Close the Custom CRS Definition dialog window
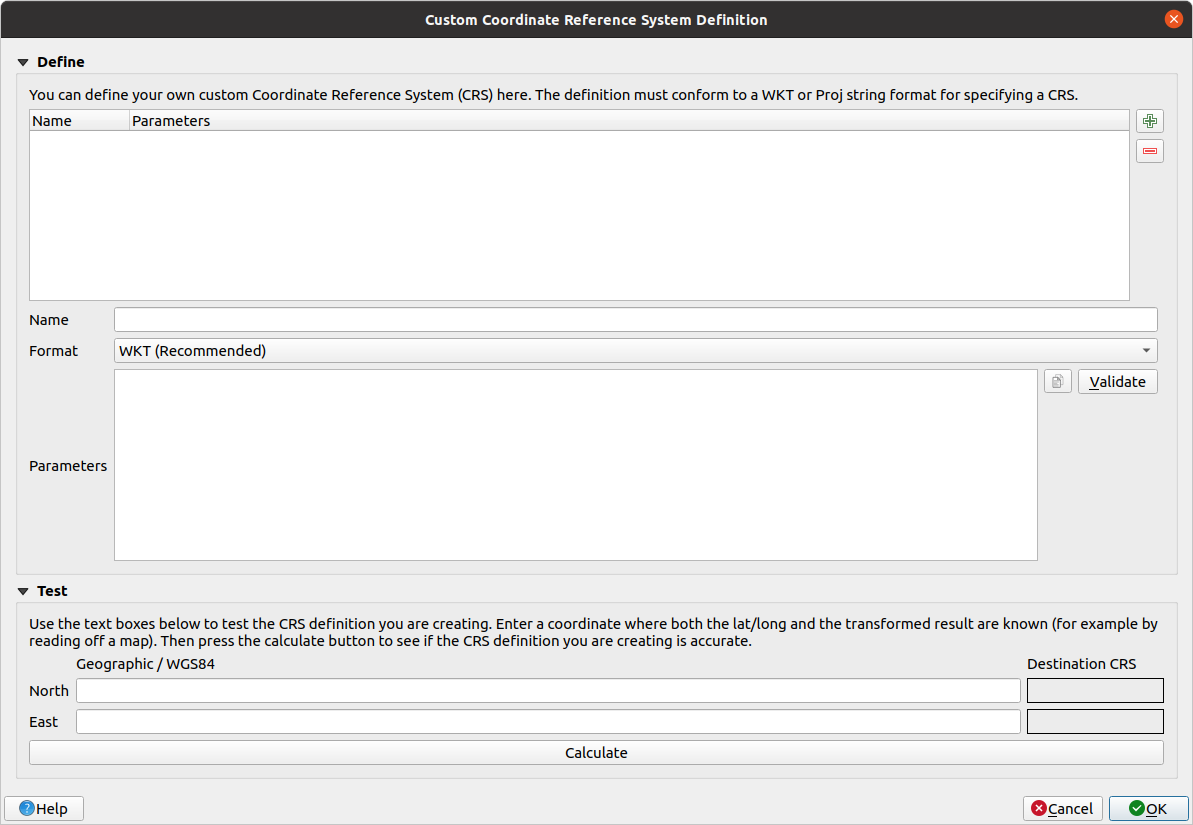 click(x=1173, y=19)
